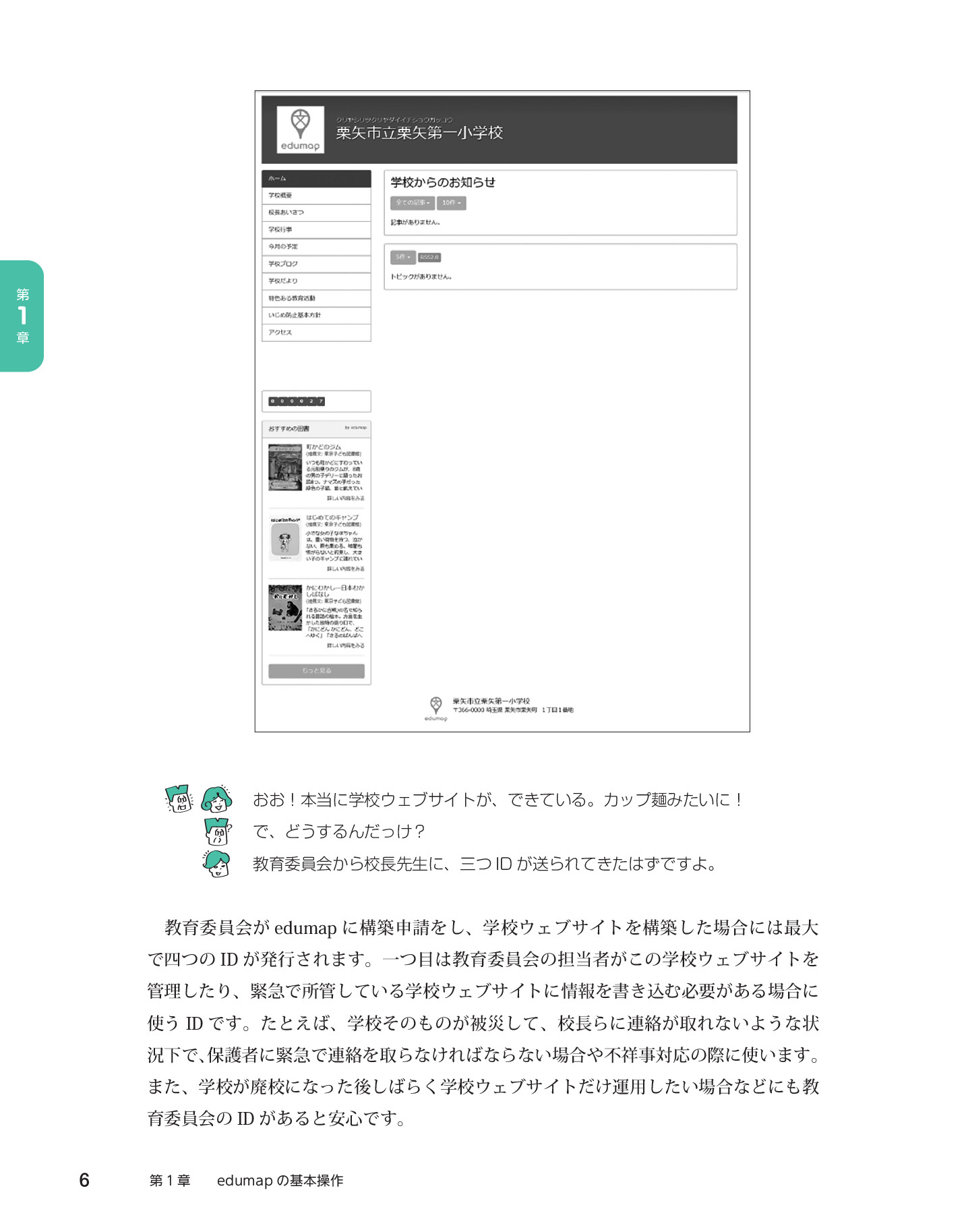Open the 町かどのジム book title link

click(x=324, y=447)
